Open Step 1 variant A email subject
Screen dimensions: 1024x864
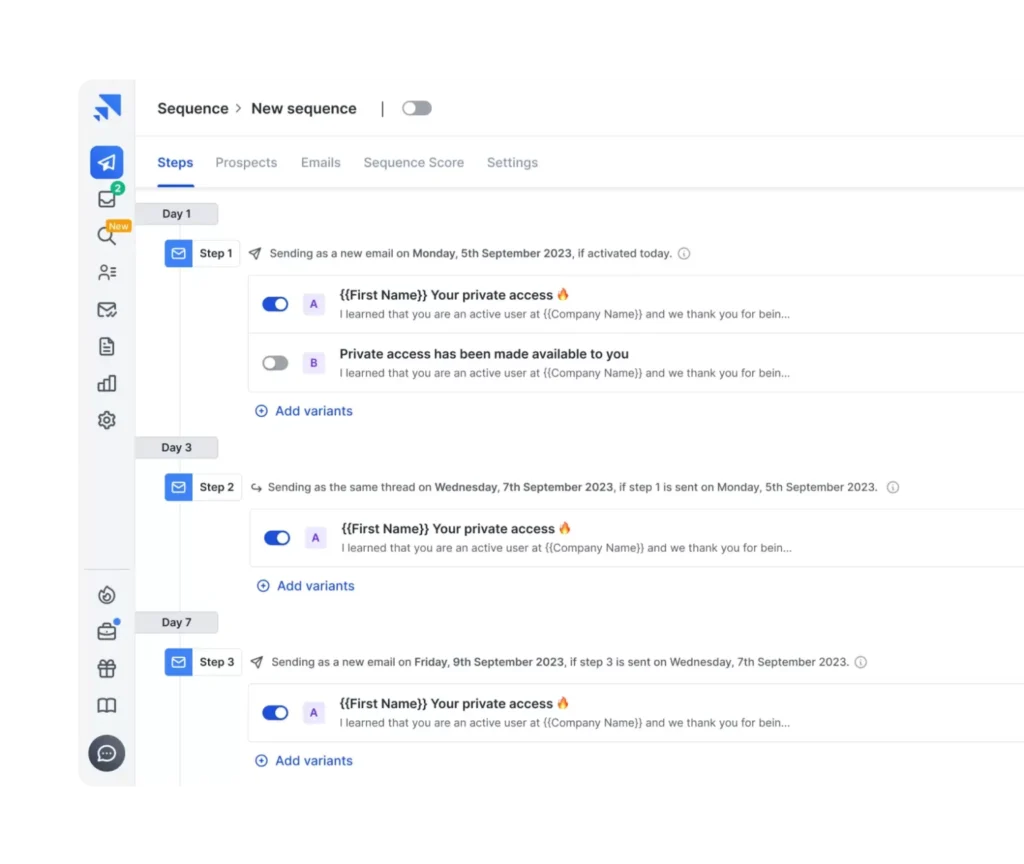coord(454,295)
